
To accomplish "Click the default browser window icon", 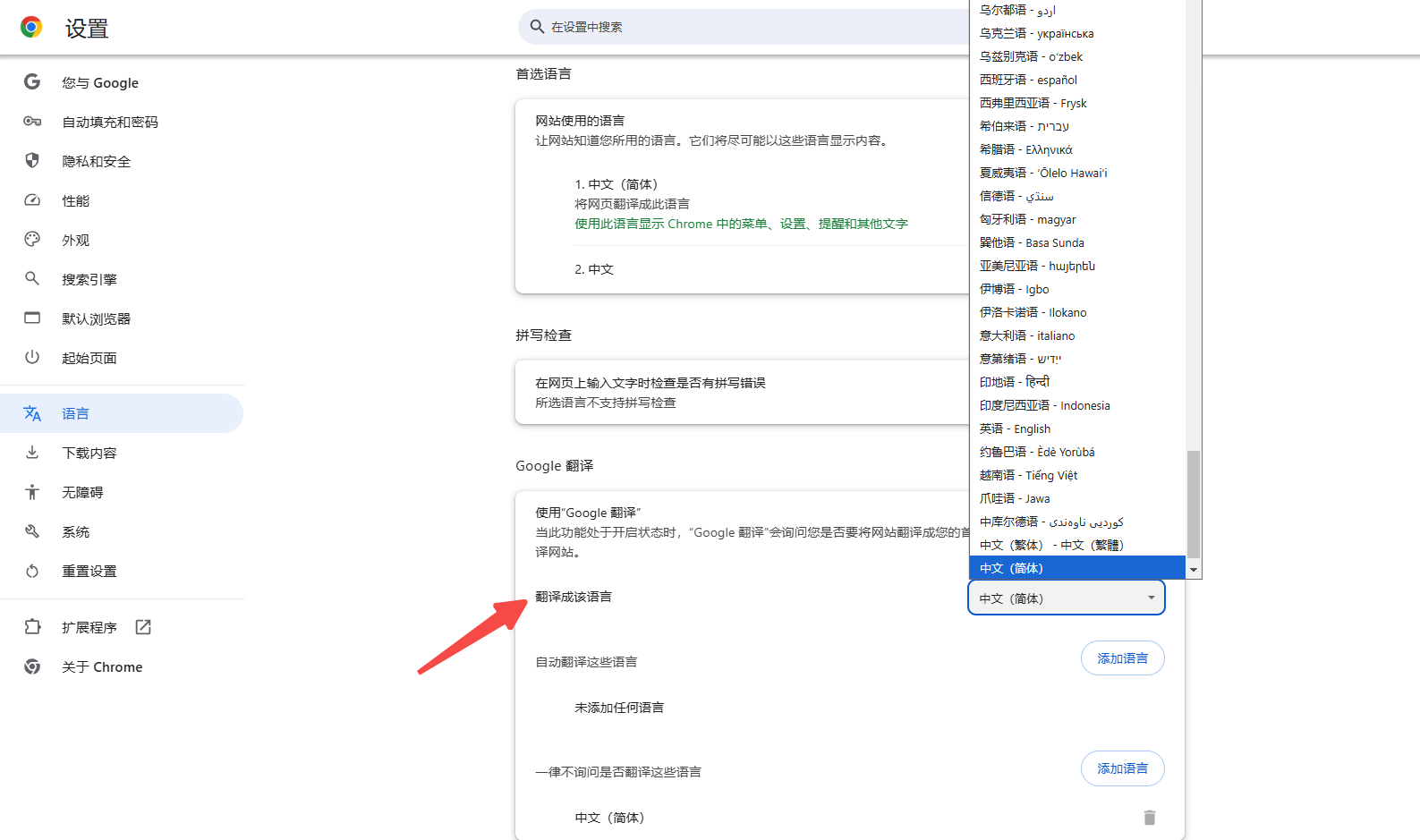I will tap(32, 318).
